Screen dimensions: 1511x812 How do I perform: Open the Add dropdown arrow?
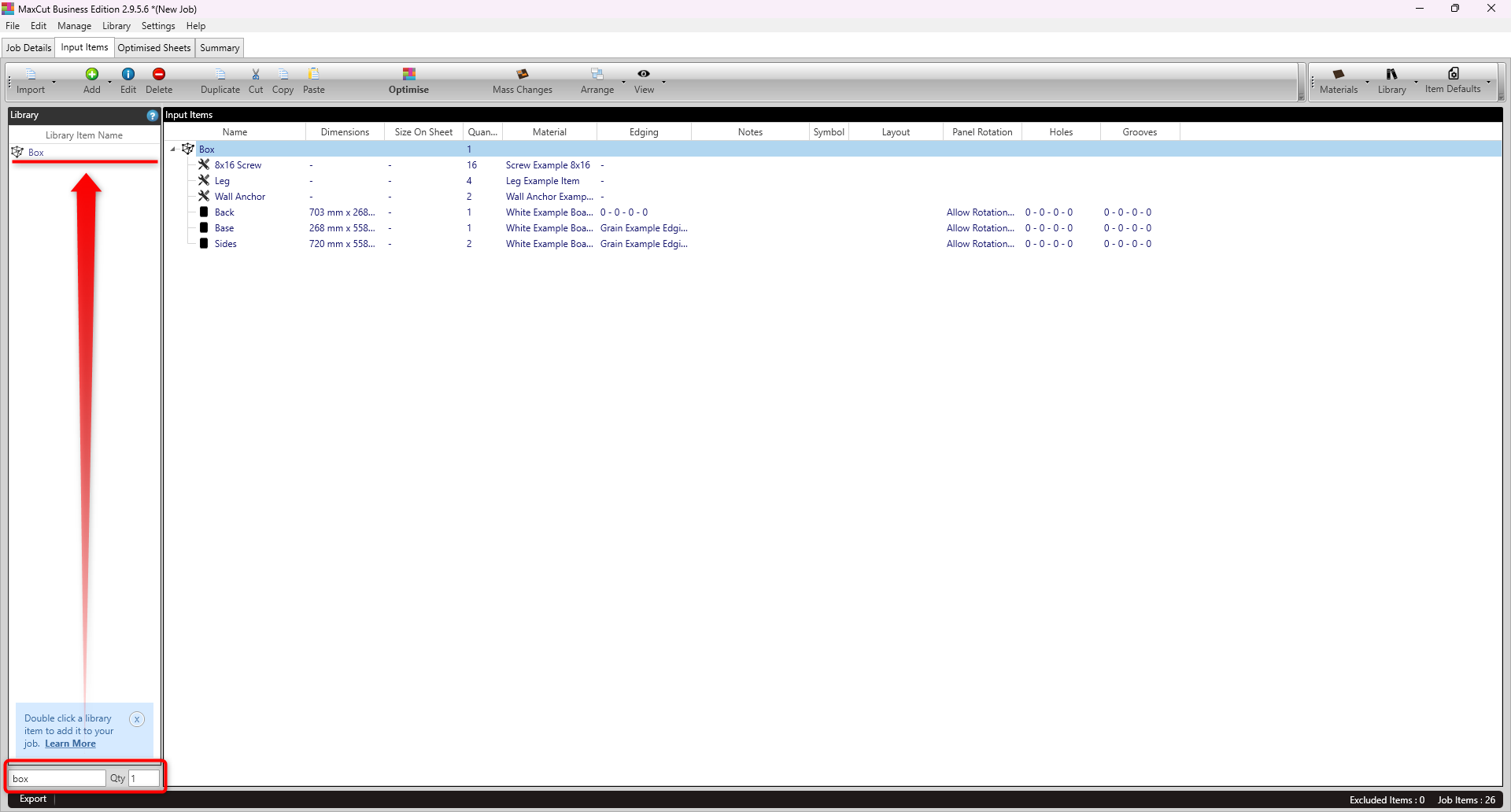click(x=109, y=82)
